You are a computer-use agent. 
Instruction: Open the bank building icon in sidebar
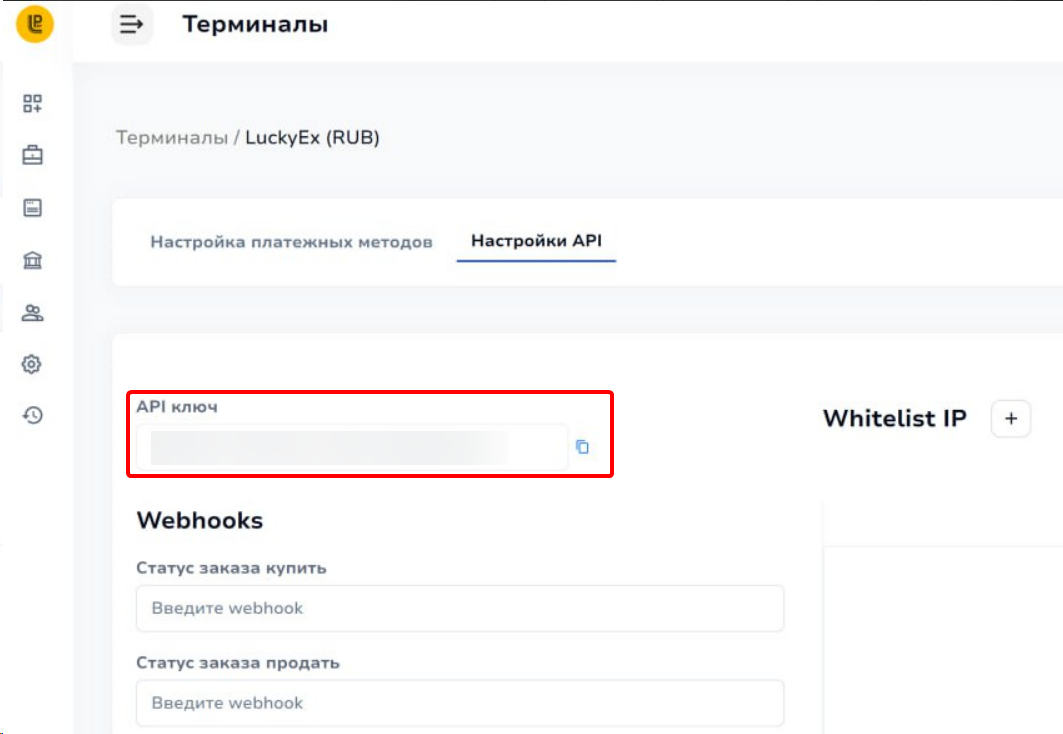point(33,261)
